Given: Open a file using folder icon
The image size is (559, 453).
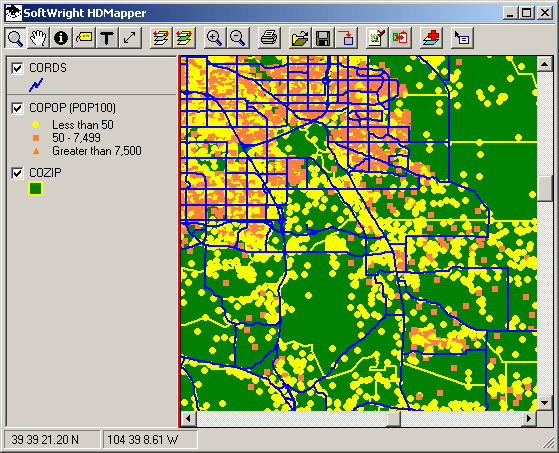Looking at the screenshot, I should click(300, 38).
